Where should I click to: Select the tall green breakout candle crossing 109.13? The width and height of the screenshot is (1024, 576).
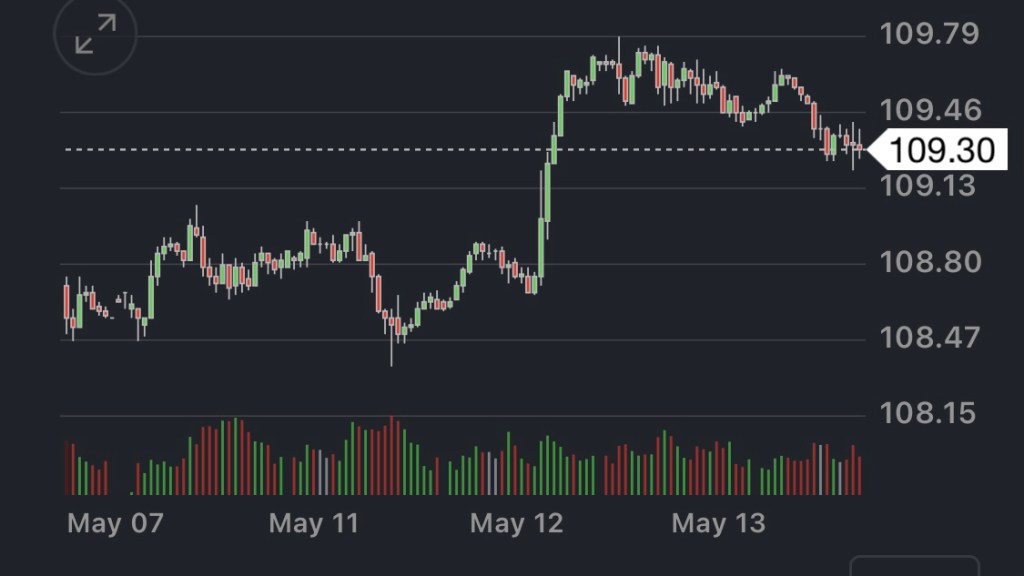(x=547, y=190)
